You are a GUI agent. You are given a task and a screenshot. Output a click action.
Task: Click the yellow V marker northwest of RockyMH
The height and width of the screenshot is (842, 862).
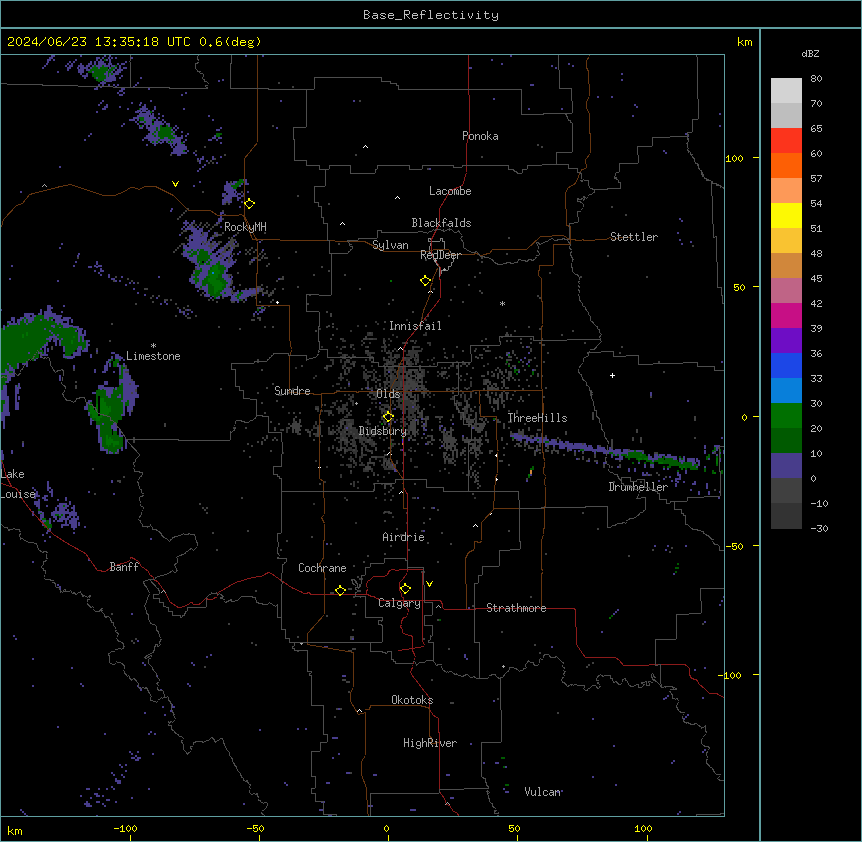175,184
